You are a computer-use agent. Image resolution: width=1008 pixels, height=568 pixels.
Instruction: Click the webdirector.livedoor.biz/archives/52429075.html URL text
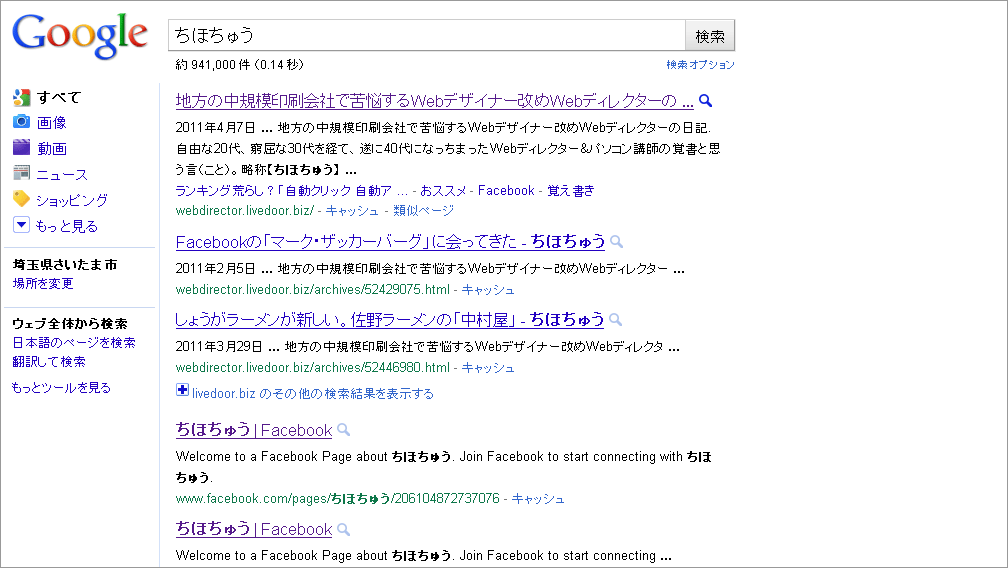pyautogui.click(x=312, y=290)
